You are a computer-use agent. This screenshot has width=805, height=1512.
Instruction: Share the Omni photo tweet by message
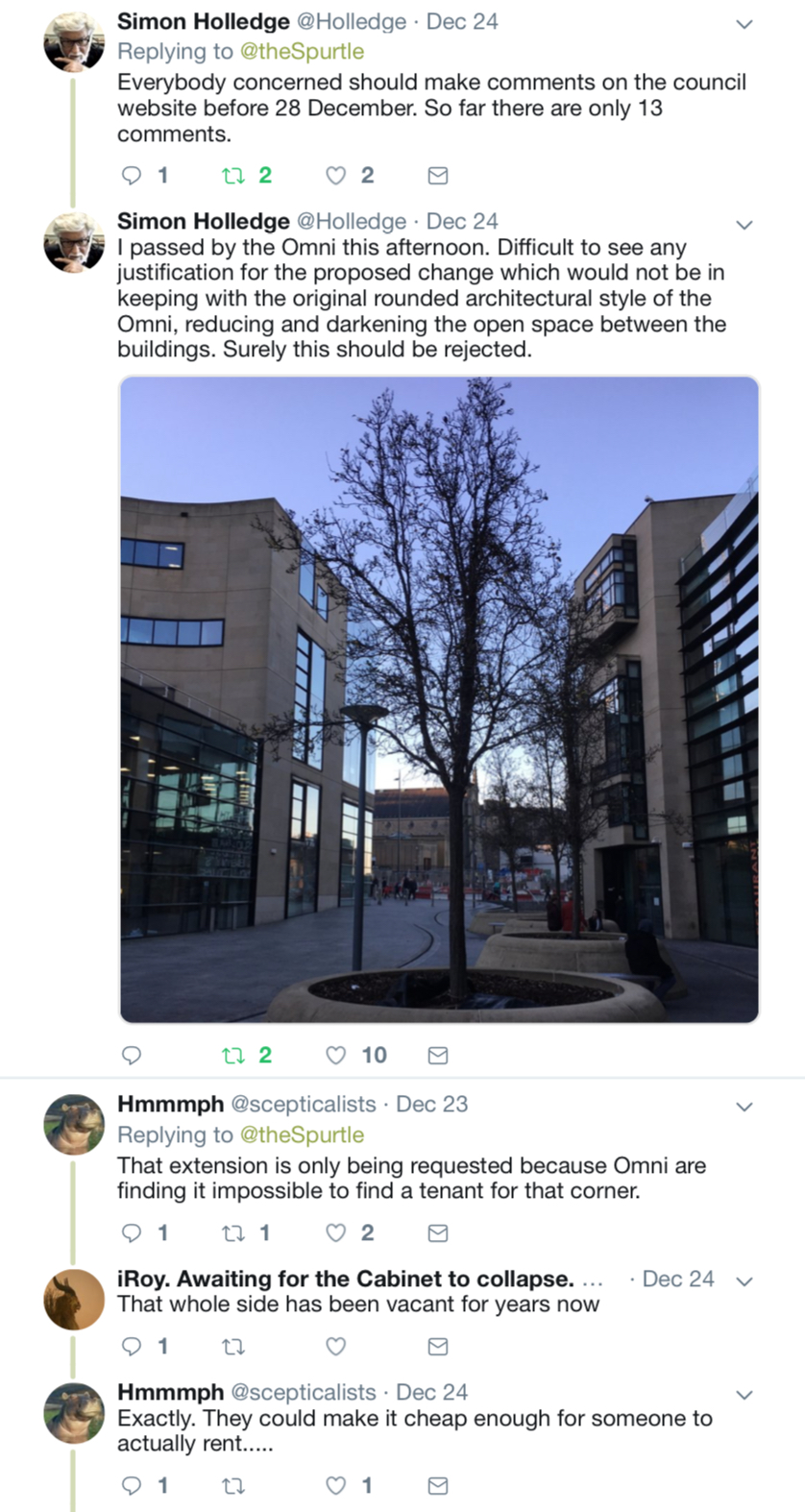tap(437, 1055)
